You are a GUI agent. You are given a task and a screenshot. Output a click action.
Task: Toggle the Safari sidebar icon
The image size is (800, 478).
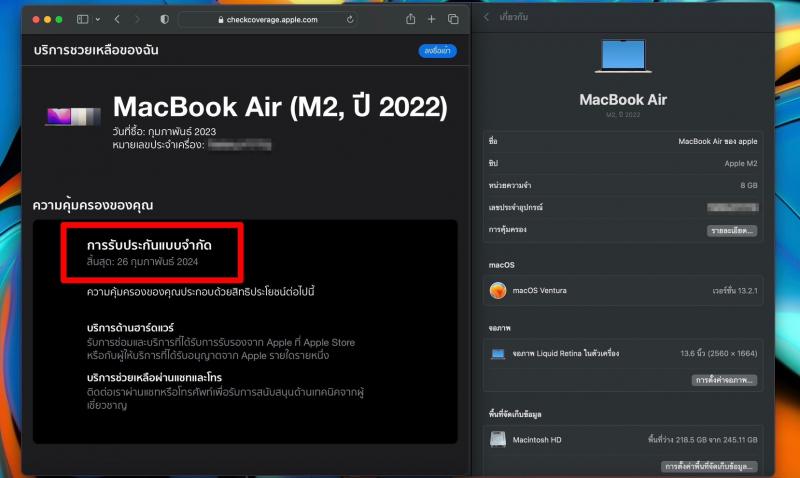[82, 19]
